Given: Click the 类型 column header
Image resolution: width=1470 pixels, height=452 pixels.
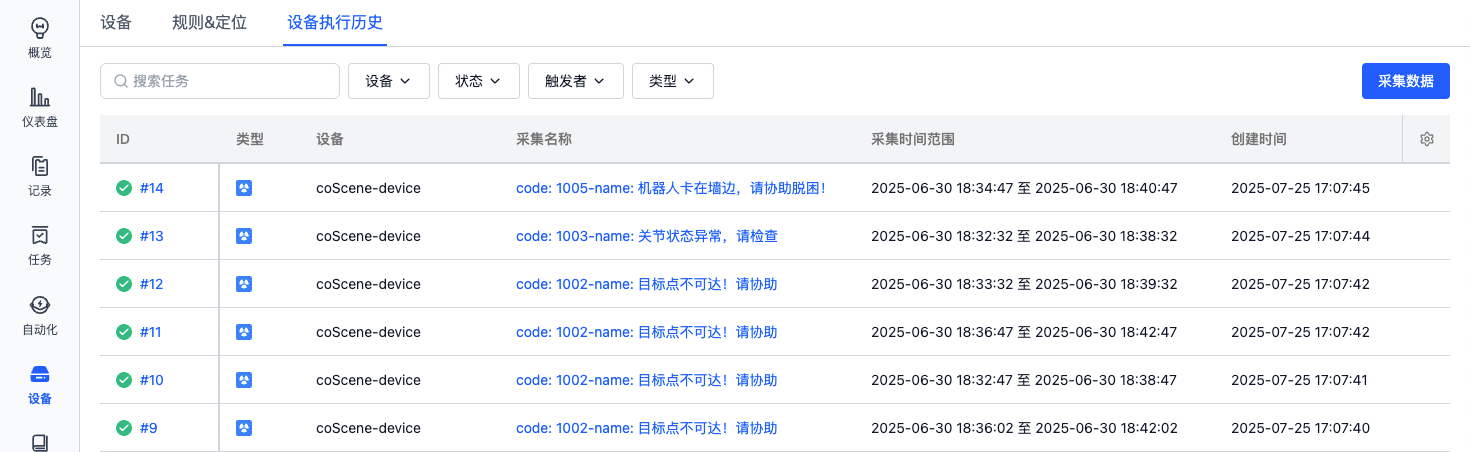Looking at the screenshot, I should [250, 139].
